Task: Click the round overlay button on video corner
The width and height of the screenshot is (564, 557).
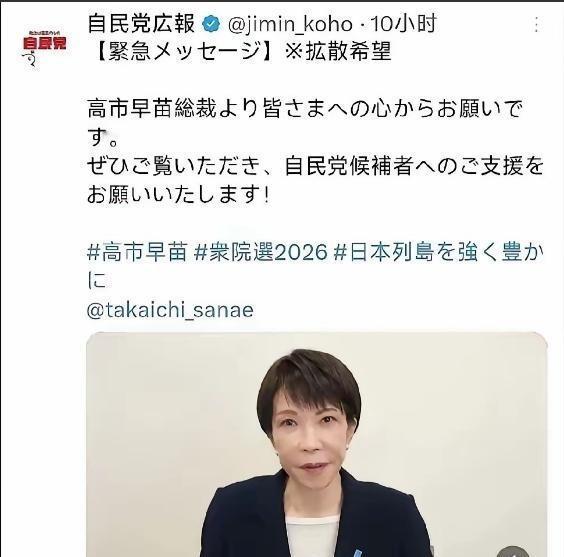Action: click(513, 551)
